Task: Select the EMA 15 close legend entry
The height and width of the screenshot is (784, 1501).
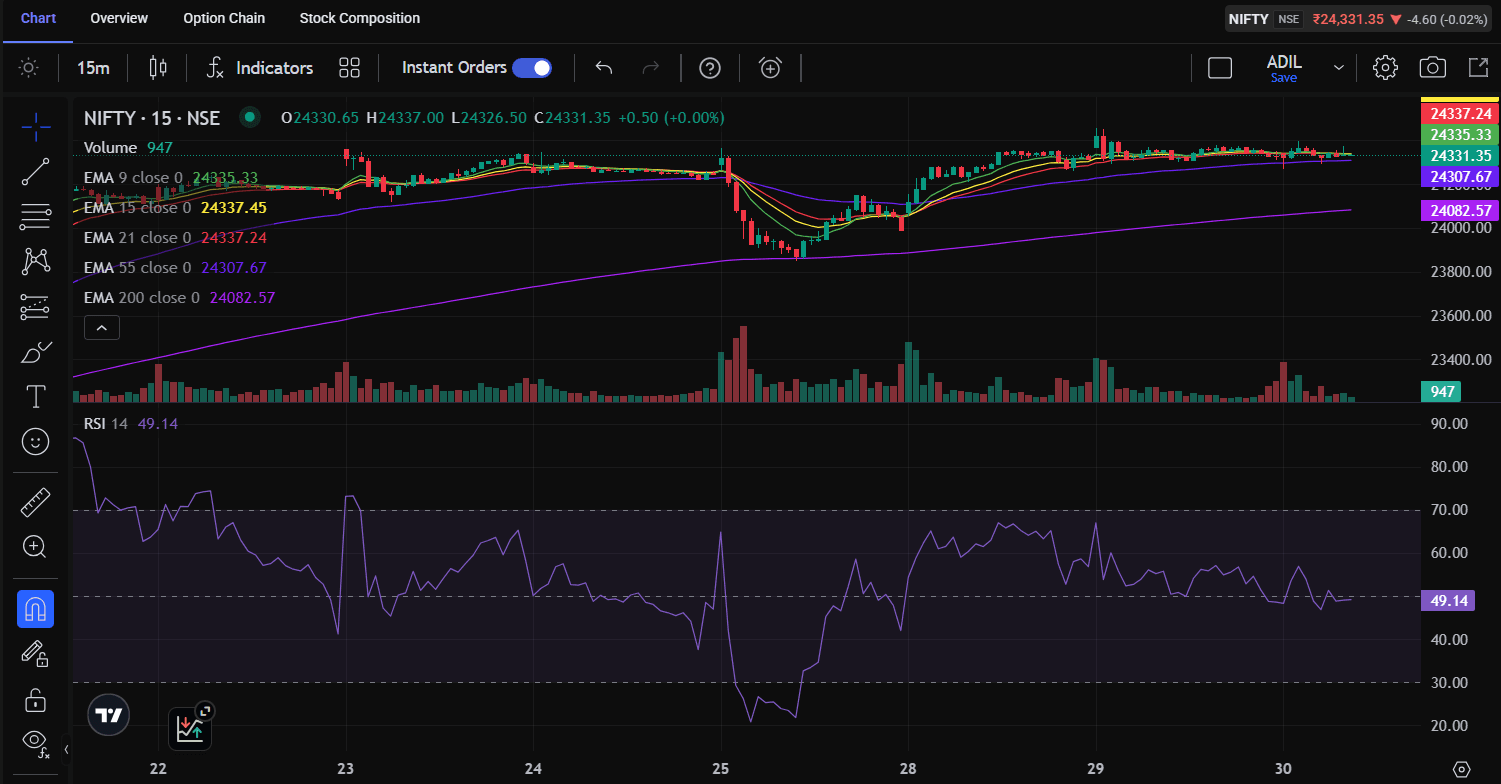Action: coord(175,208)
